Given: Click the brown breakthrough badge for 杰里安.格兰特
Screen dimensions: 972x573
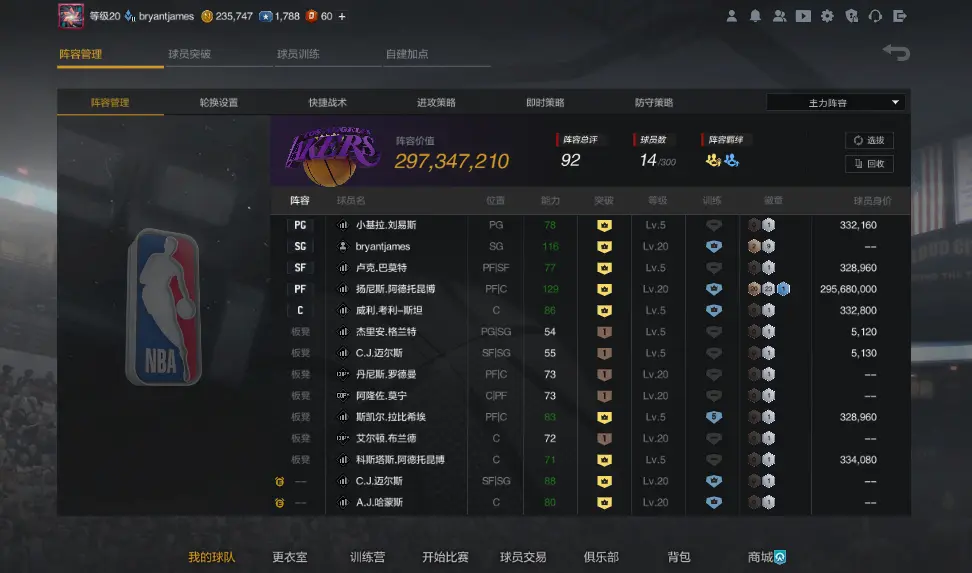Looking at the screenshot, I should [x=604, y=332].
